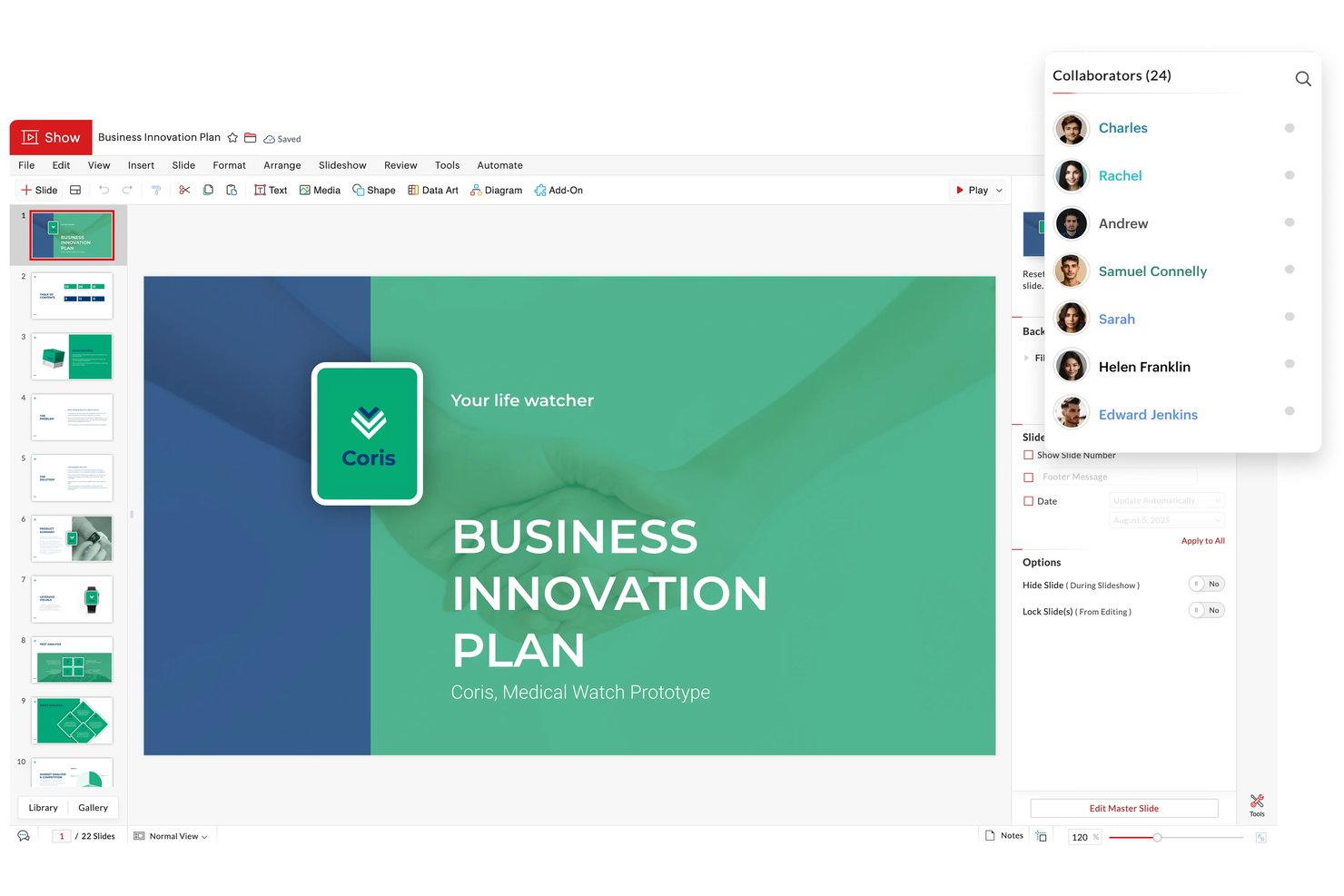The height and width of the screenshot is (896, 1344).
Task: Open the August 5, 2025 date format dropdown
Action: (x=1167, y=520)
